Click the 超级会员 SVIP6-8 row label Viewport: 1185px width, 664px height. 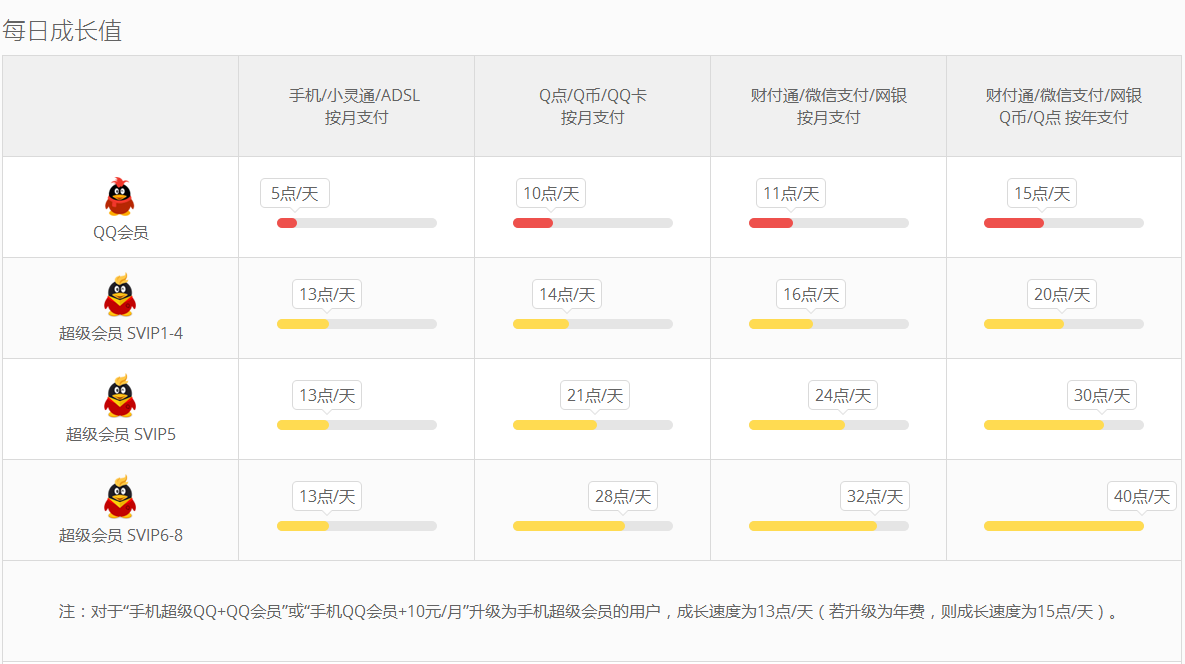click(x=120, y=535)
